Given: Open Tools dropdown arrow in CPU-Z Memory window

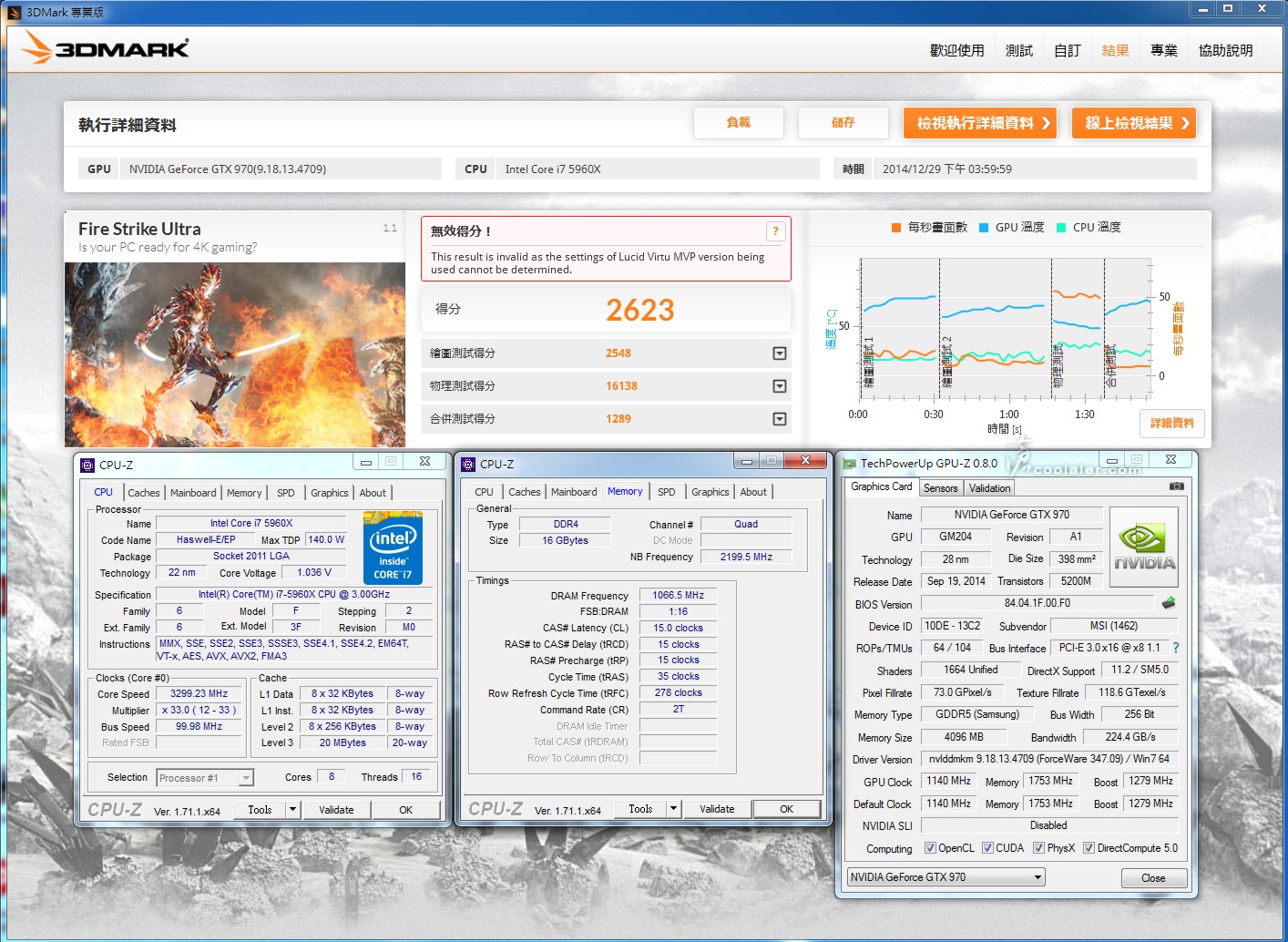Looking at the screenshot, I should coord(673,808).
